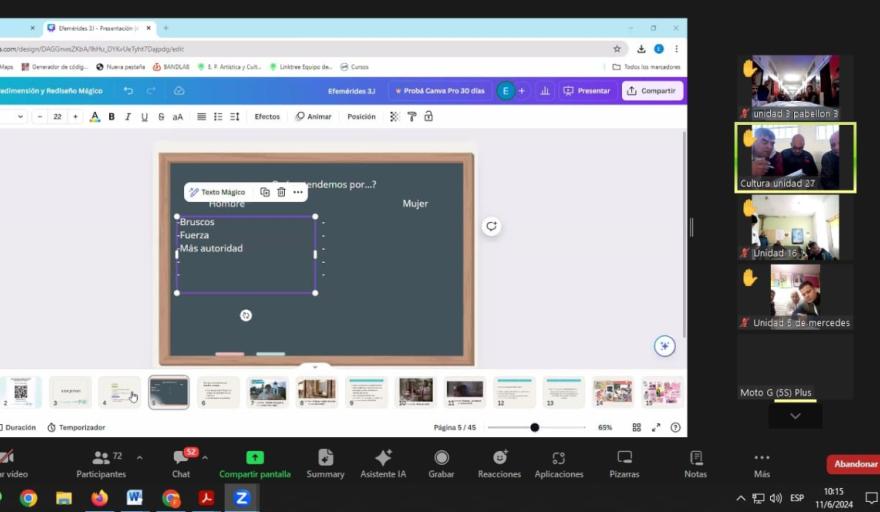This screenshot has width=880, height=512.
Task: Open the analytics chart icon
Action: coord(545,91)
